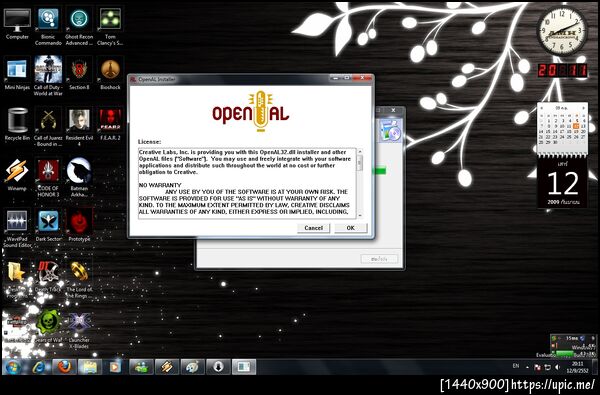The width and height of the screenshot is (600, 395).
Task: Click the license scrollbar down arrow
Action: [360, 215]
